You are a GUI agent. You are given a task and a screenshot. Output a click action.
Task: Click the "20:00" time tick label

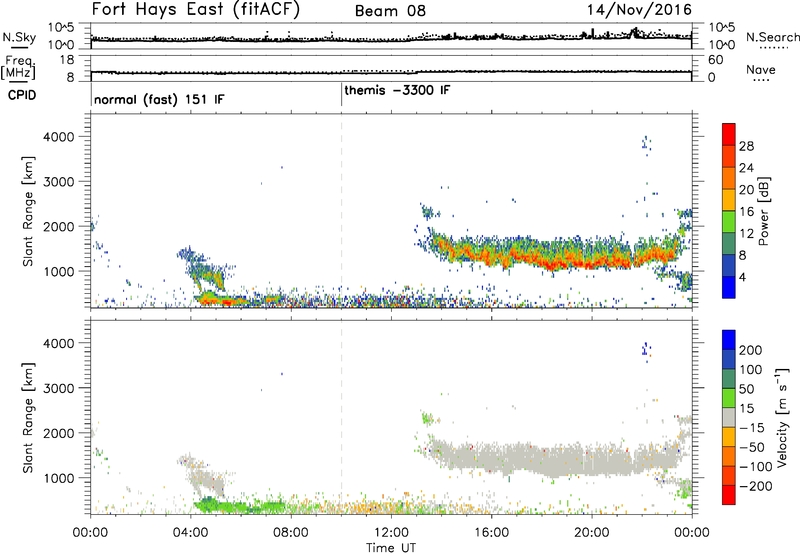tap(591, 533)
